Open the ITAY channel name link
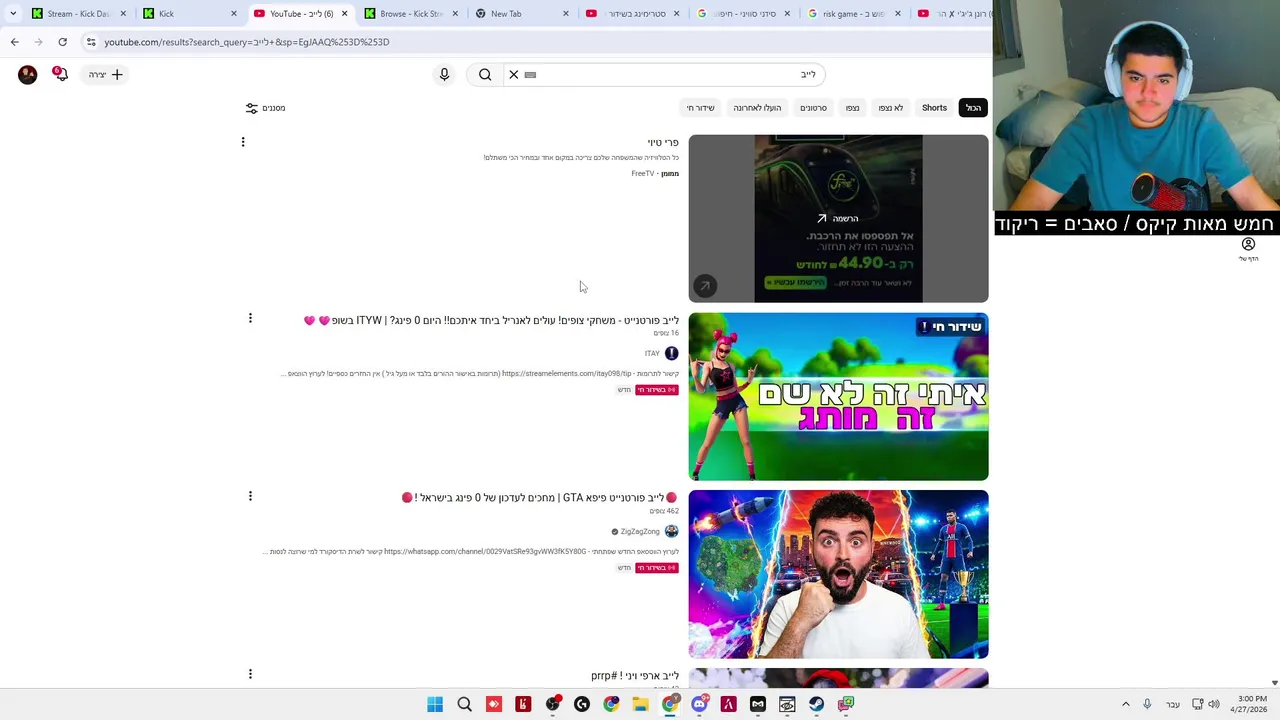The height and width of the screenshot is (720, 1280). pos(652,354)
